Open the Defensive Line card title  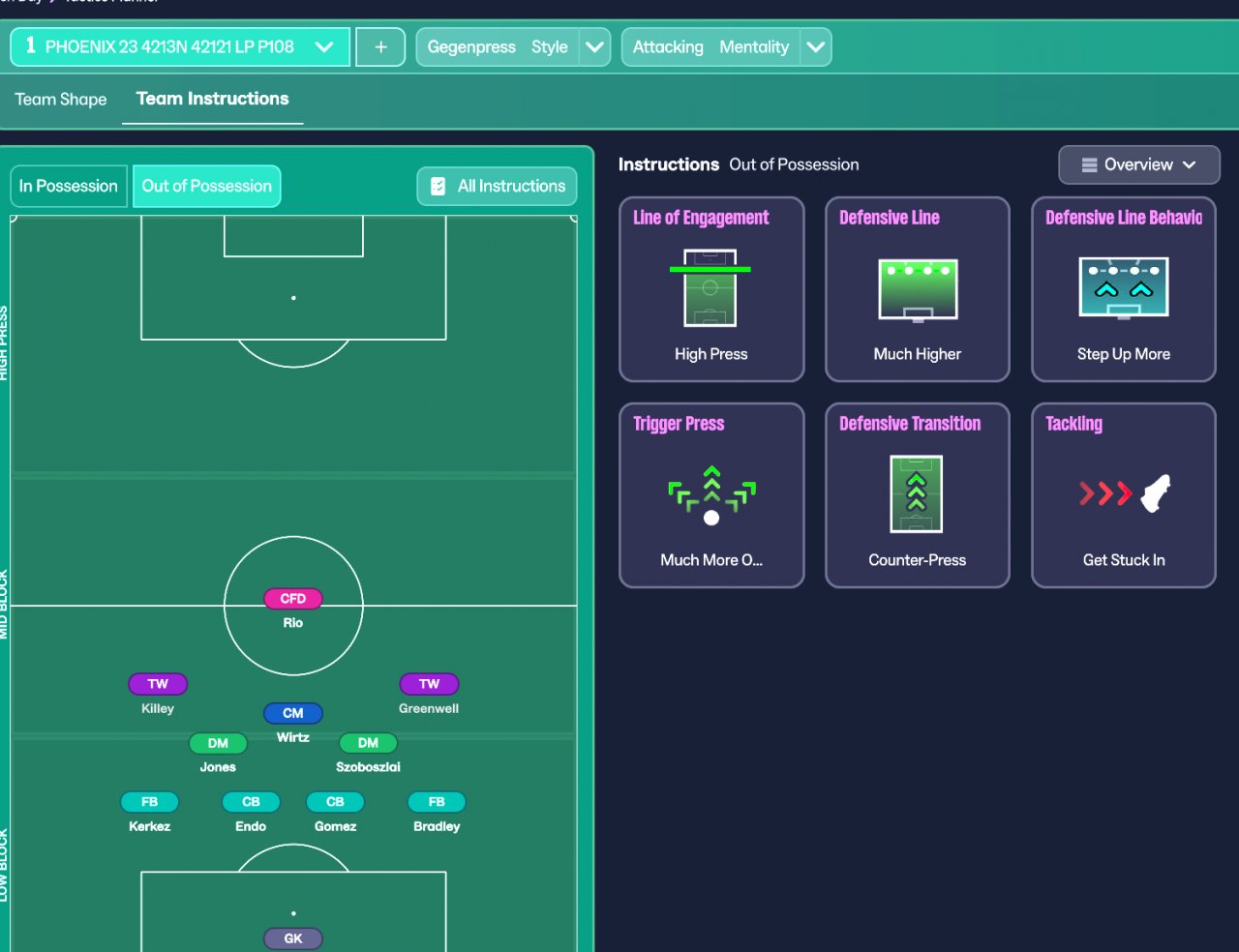pyautogui.click(x=890, y=218)
